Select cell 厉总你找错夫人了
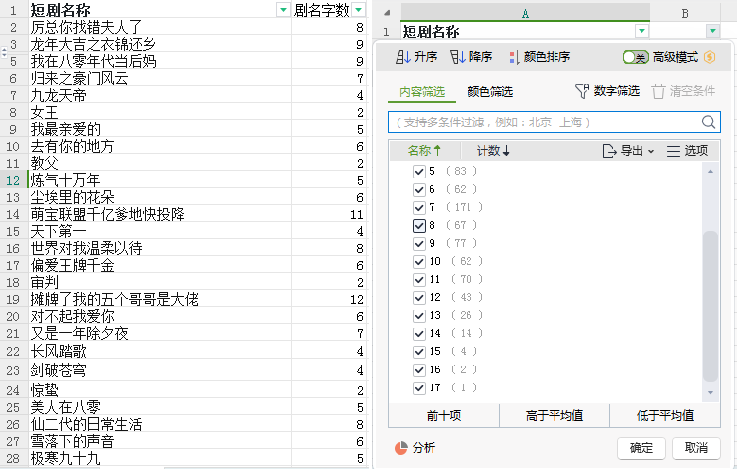Screen dimensions: 738x470 click(160, 27)
